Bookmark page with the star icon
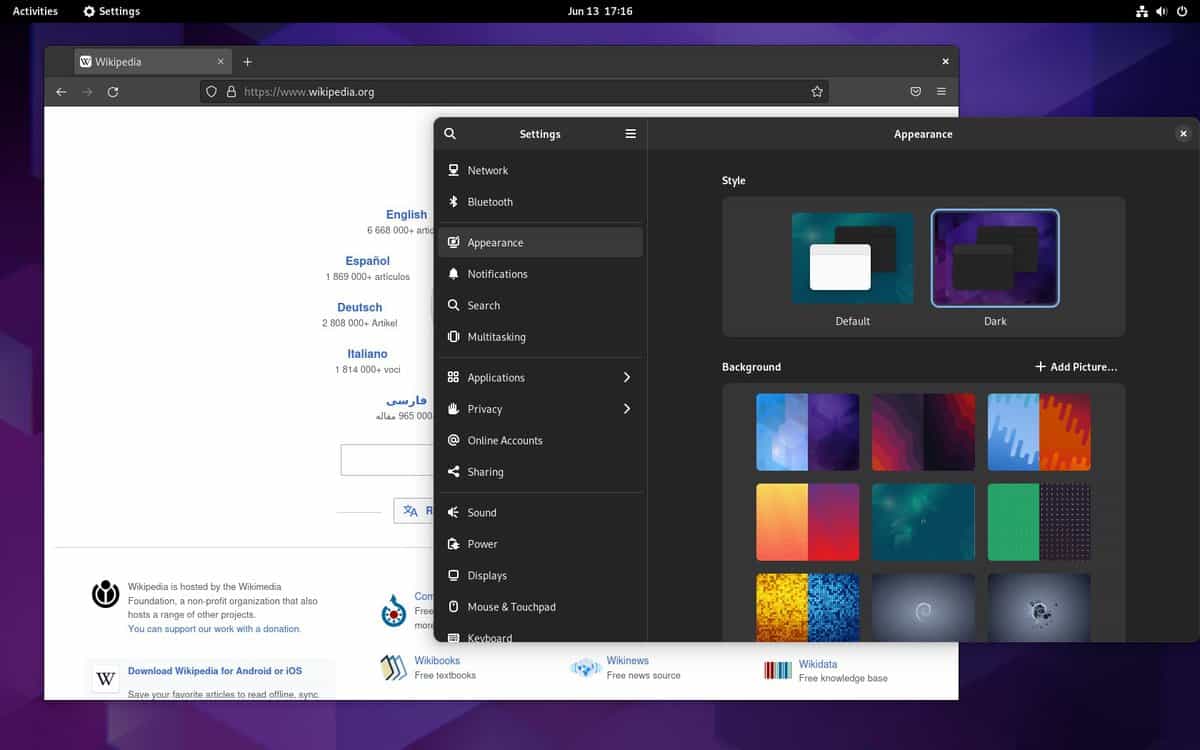The height and width of the screenshot is (750, 1200). 817,92
